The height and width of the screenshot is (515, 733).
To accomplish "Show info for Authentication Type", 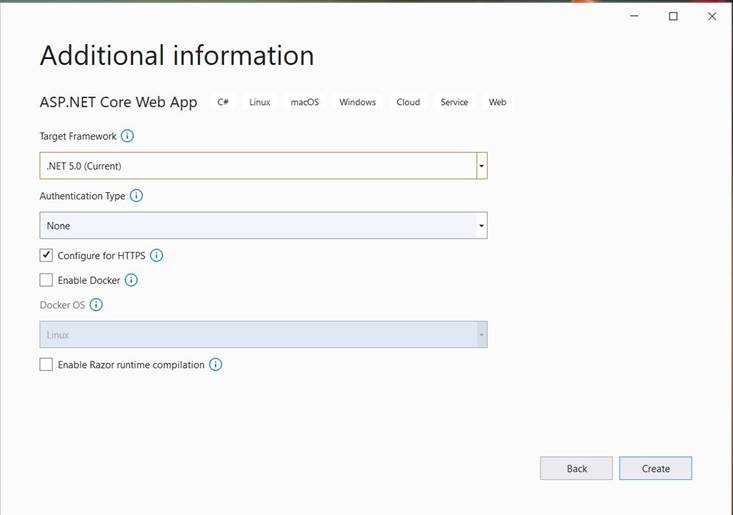I will click(136, 196).
